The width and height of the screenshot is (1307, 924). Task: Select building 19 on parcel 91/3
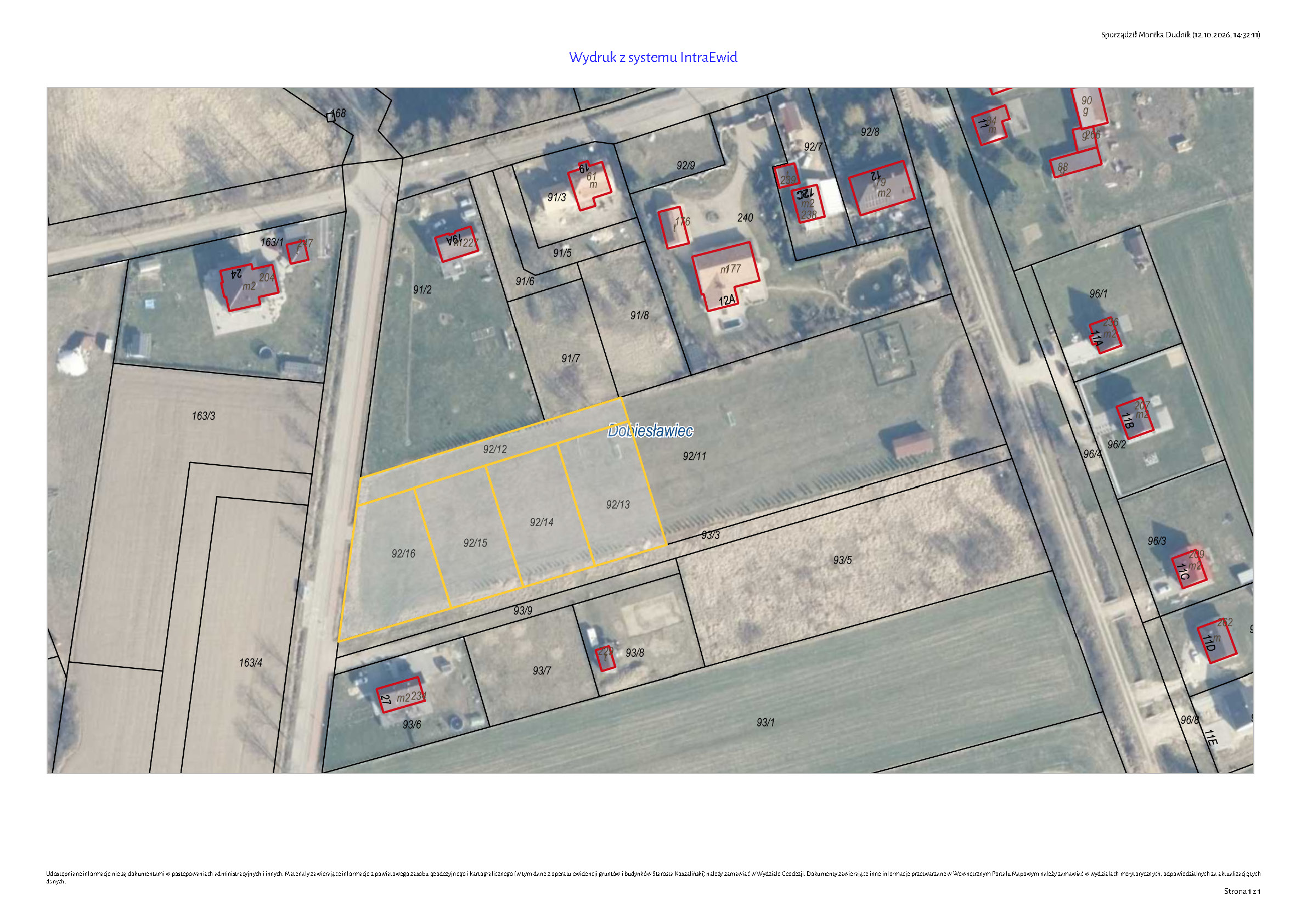pos(590,185)
